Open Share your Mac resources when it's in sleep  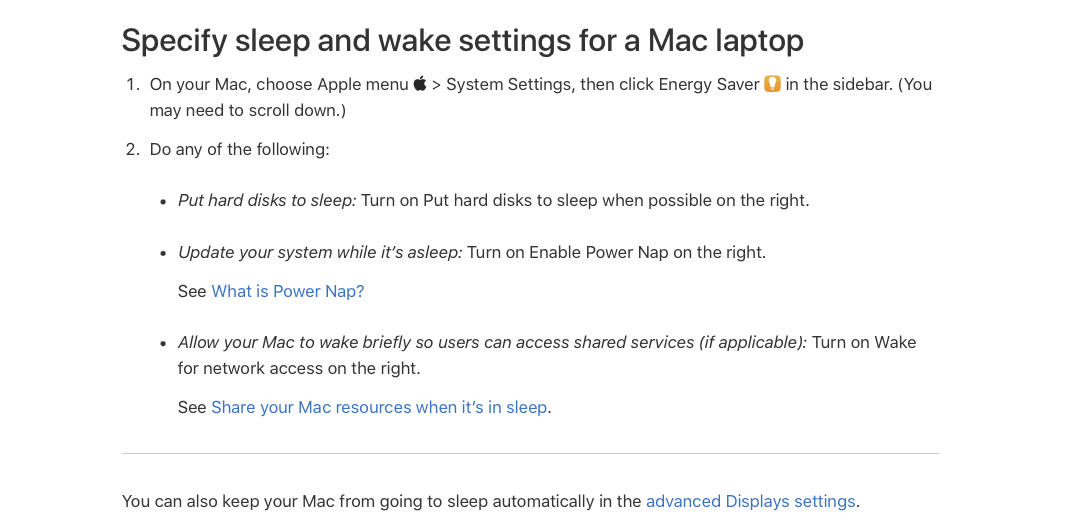pyautogui.click(x=379, y=407)
